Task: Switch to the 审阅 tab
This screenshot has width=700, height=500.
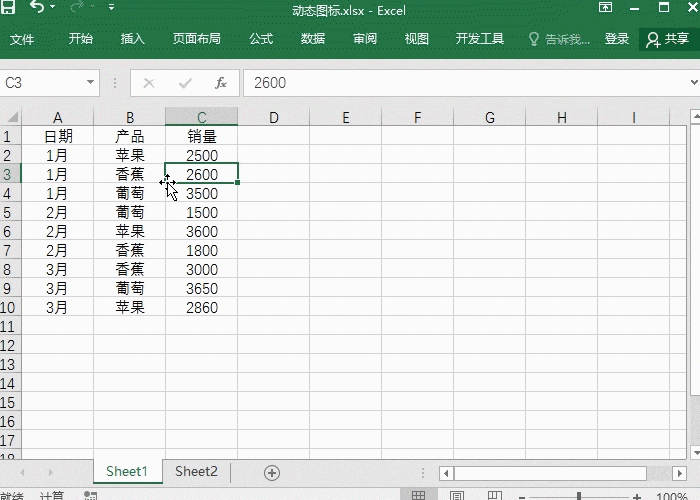Action: pos(365,39)
